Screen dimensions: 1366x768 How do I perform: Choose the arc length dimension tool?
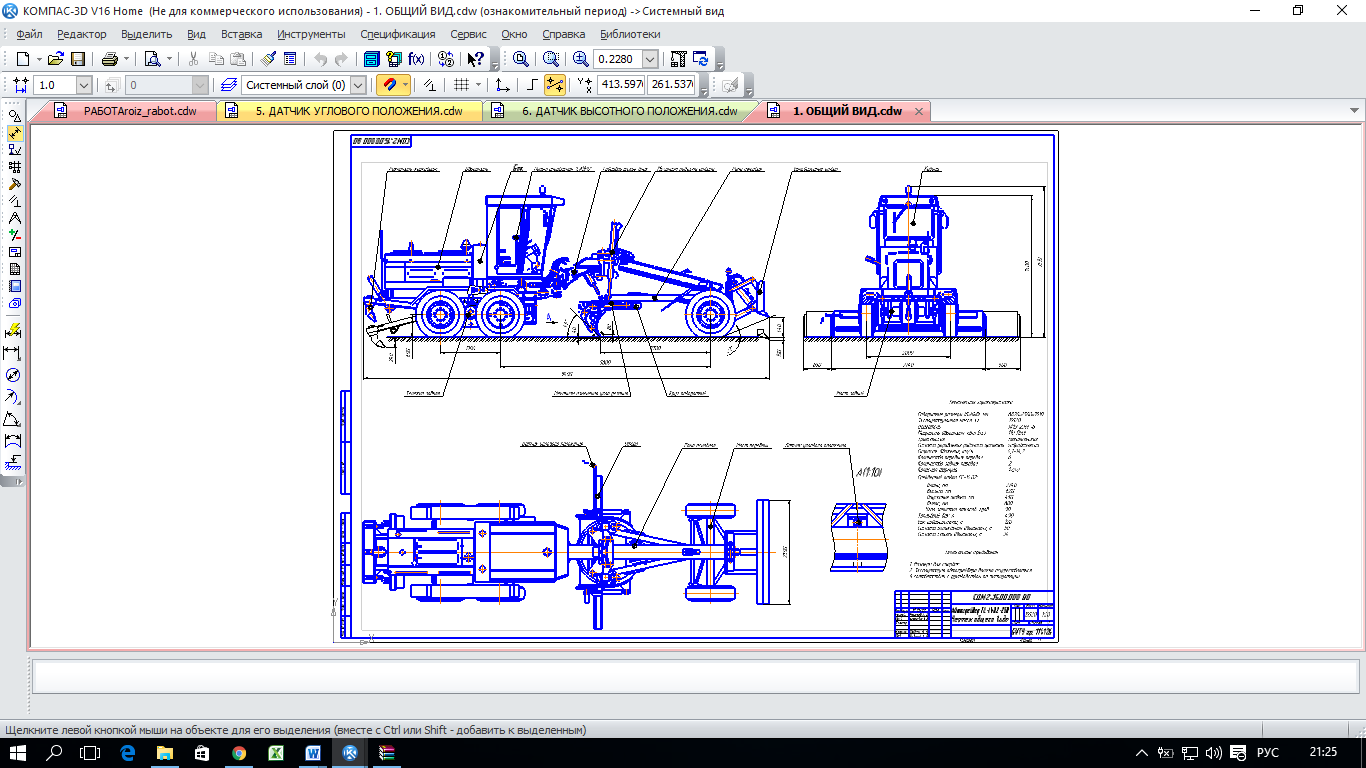pyautogui.click(x=14, y=440)
